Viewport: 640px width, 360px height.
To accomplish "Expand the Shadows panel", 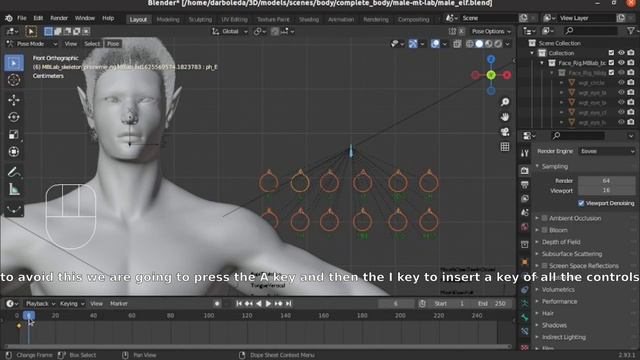I will coord(553,325).
